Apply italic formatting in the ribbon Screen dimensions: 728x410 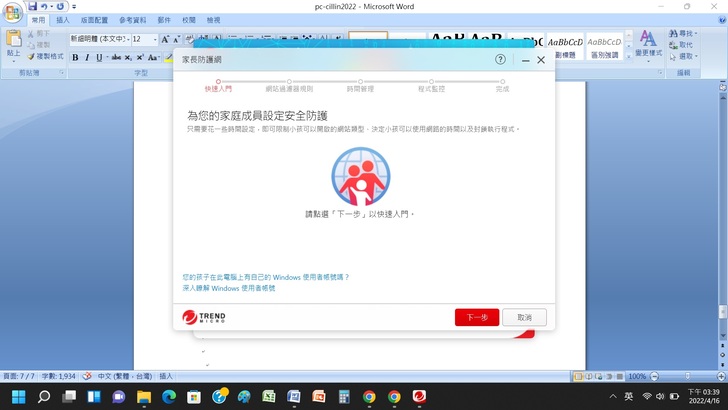[87, 57]
